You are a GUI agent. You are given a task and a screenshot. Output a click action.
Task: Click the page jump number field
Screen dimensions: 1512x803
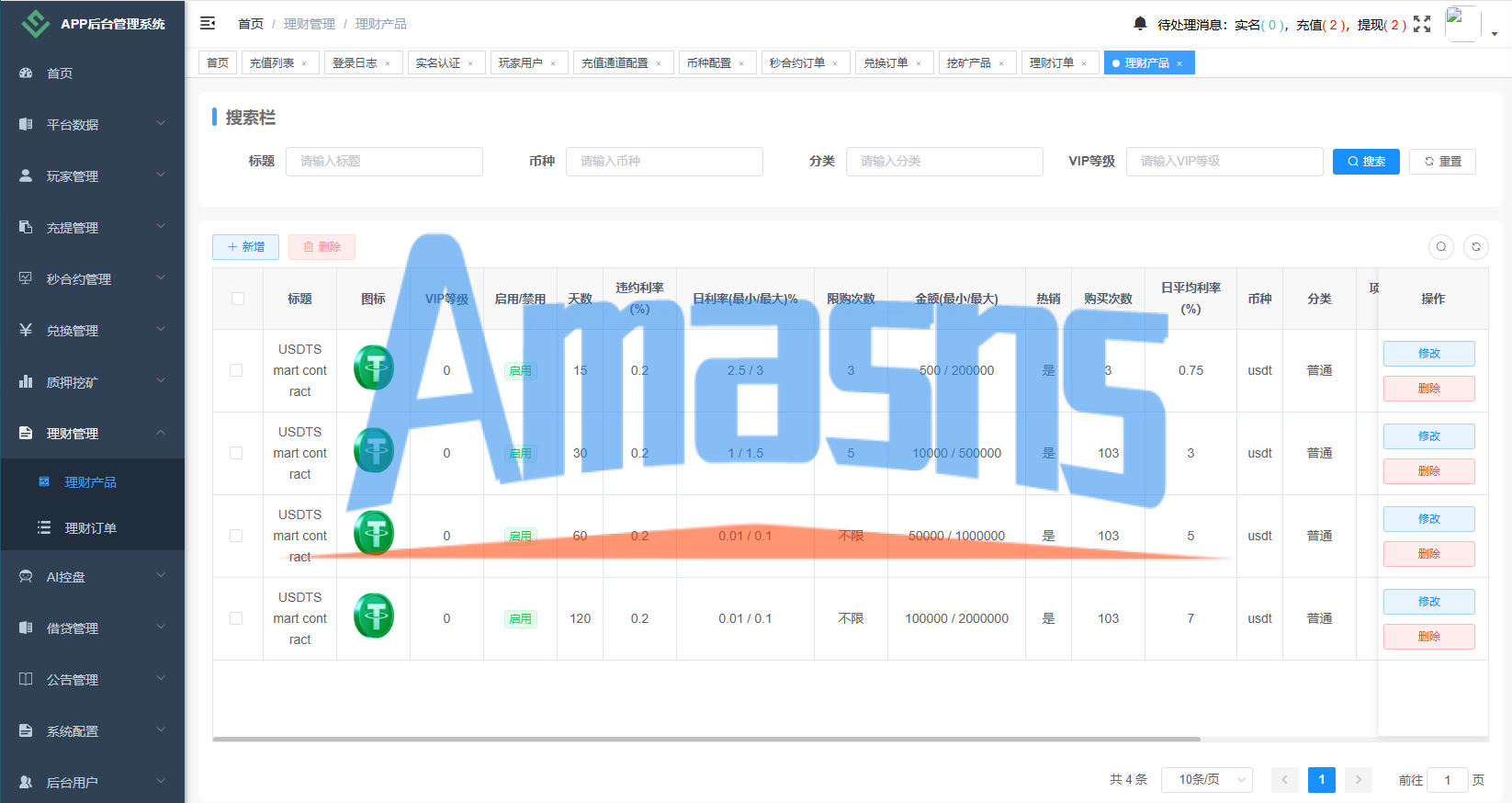tap(1448, 780)
